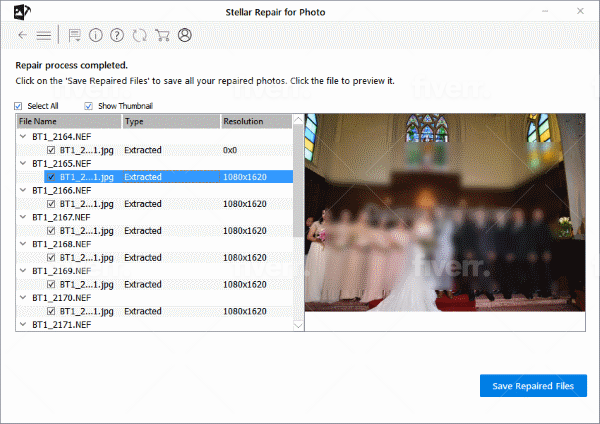Toggle the Select All checkbox
600x424 pixels.
tap(18, 106)
